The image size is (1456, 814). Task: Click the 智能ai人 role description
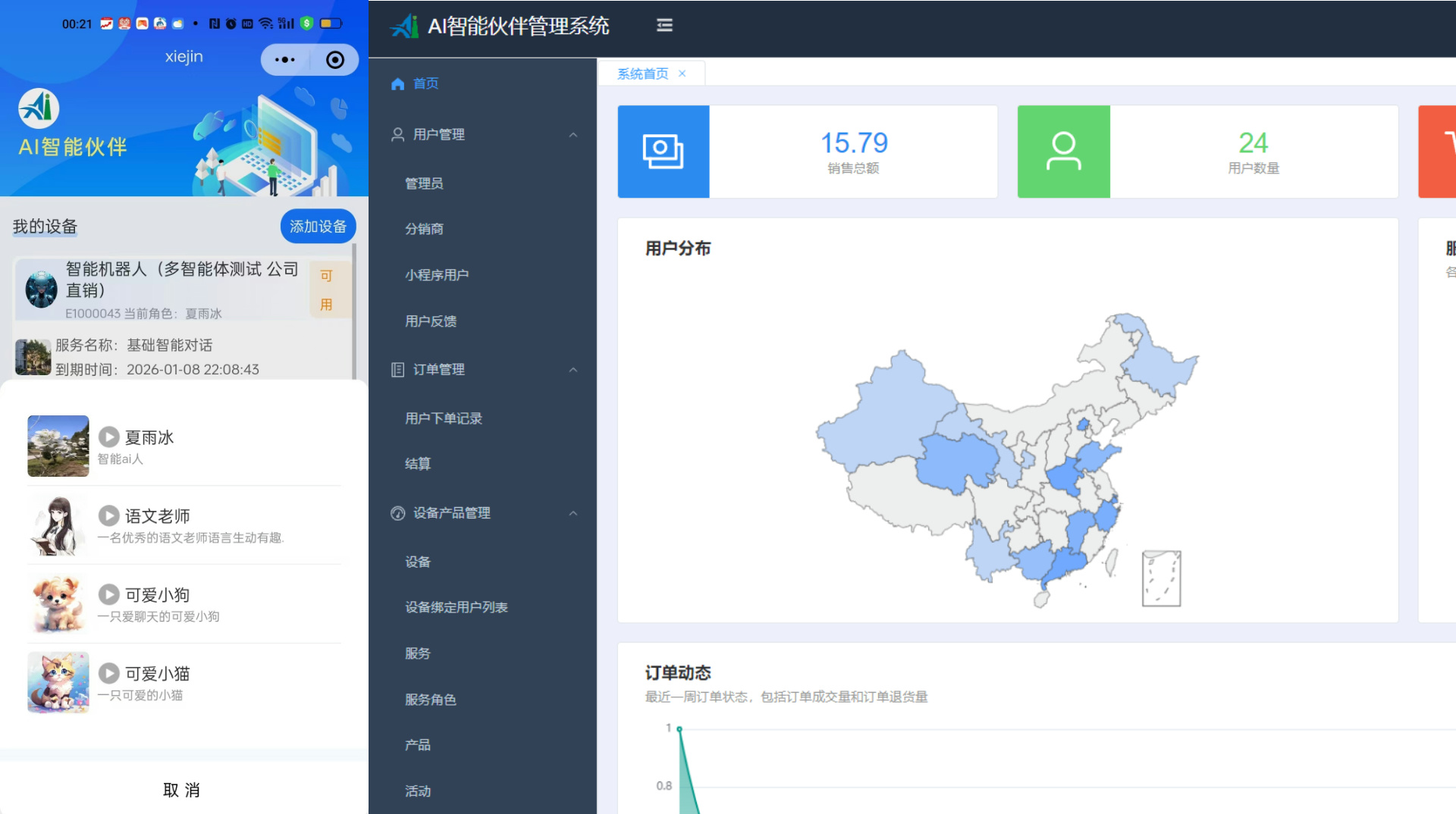tap(121, 459)
